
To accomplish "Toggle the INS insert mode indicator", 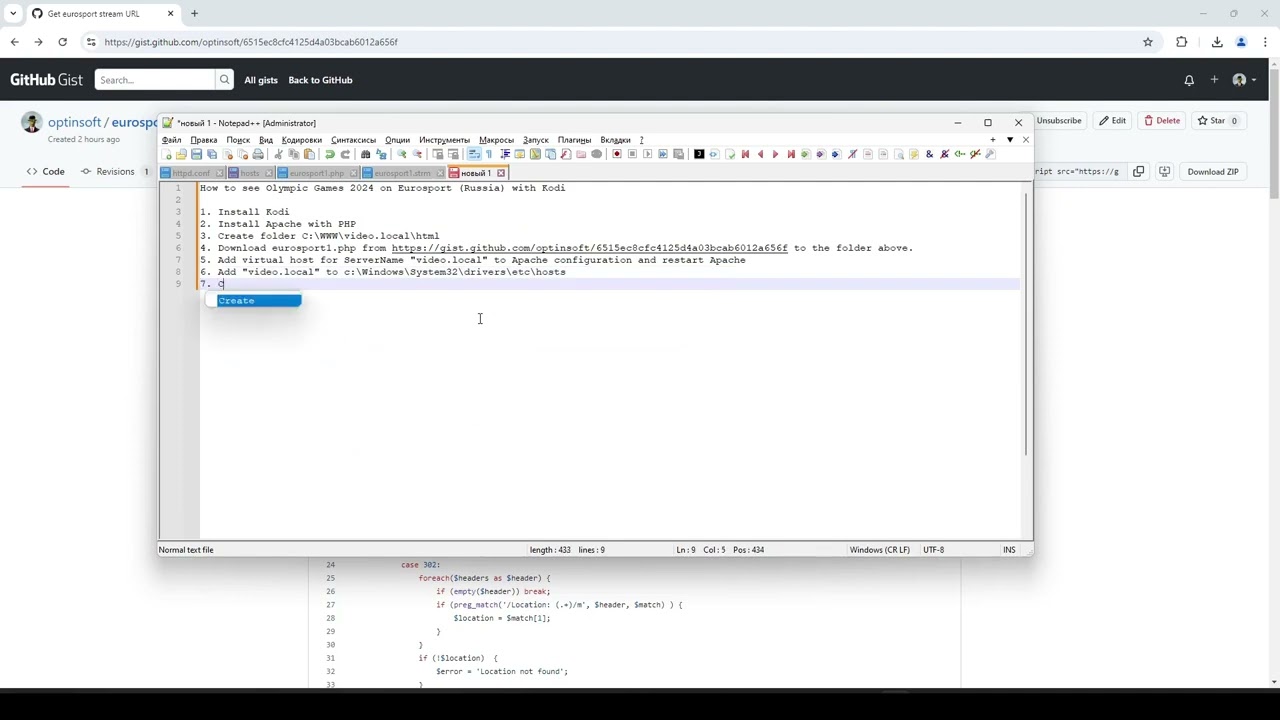I will coord(1009,550).
